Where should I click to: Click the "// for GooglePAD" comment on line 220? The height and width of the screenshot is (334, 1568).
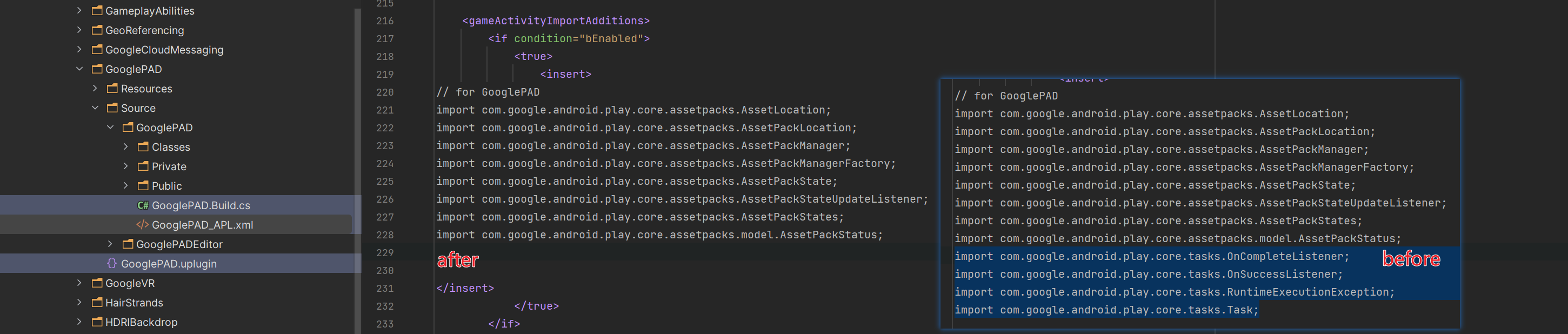(488, 92)
